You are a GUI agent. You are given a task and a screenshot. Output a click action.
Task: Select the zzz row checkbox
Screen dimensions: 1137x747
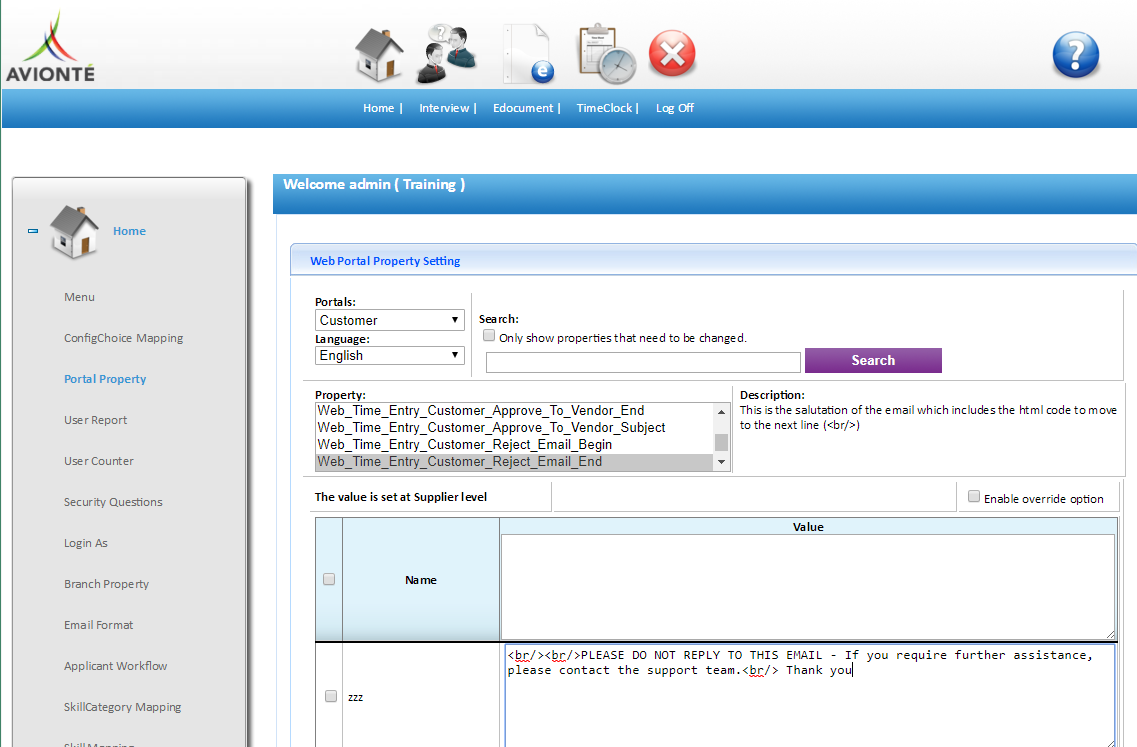331,696
